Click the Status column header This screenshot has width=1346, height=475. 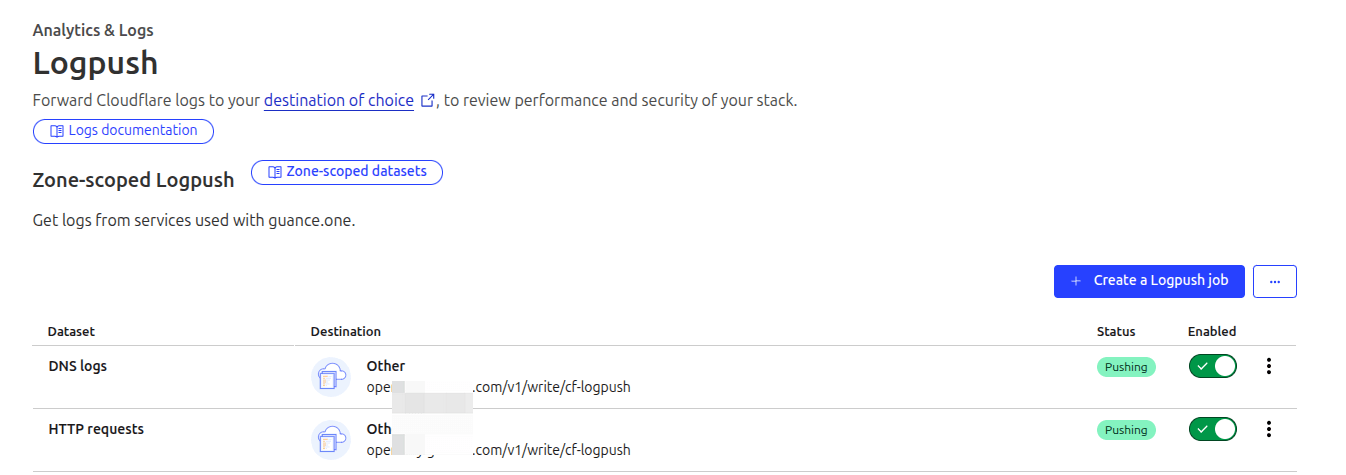pos(1116,331)
